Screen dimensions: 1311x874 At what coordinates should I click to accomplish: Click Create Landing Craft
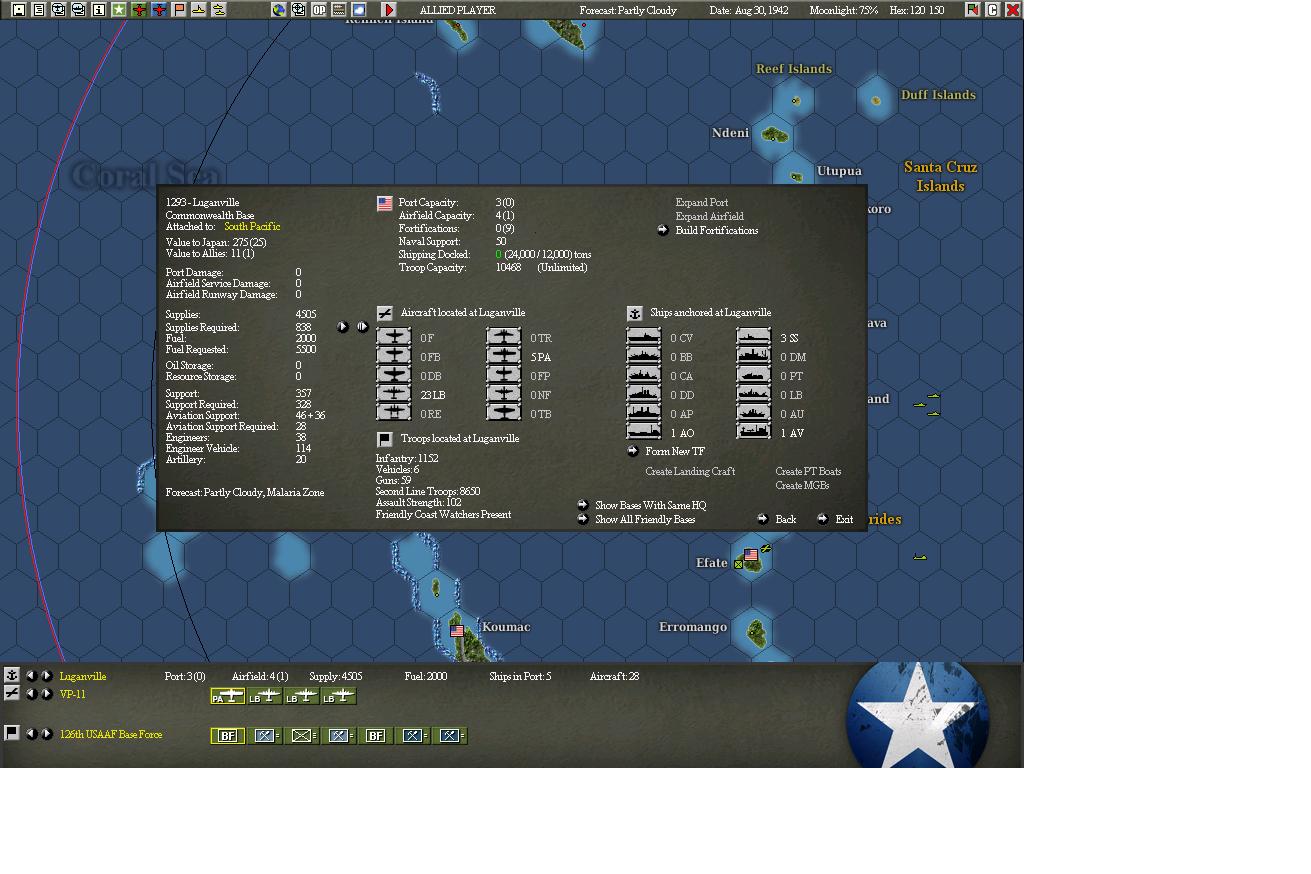click(690, 472)
